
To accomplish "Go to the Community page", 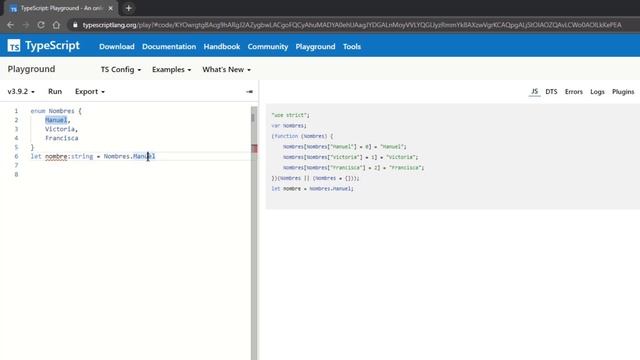I will [268, 47].
